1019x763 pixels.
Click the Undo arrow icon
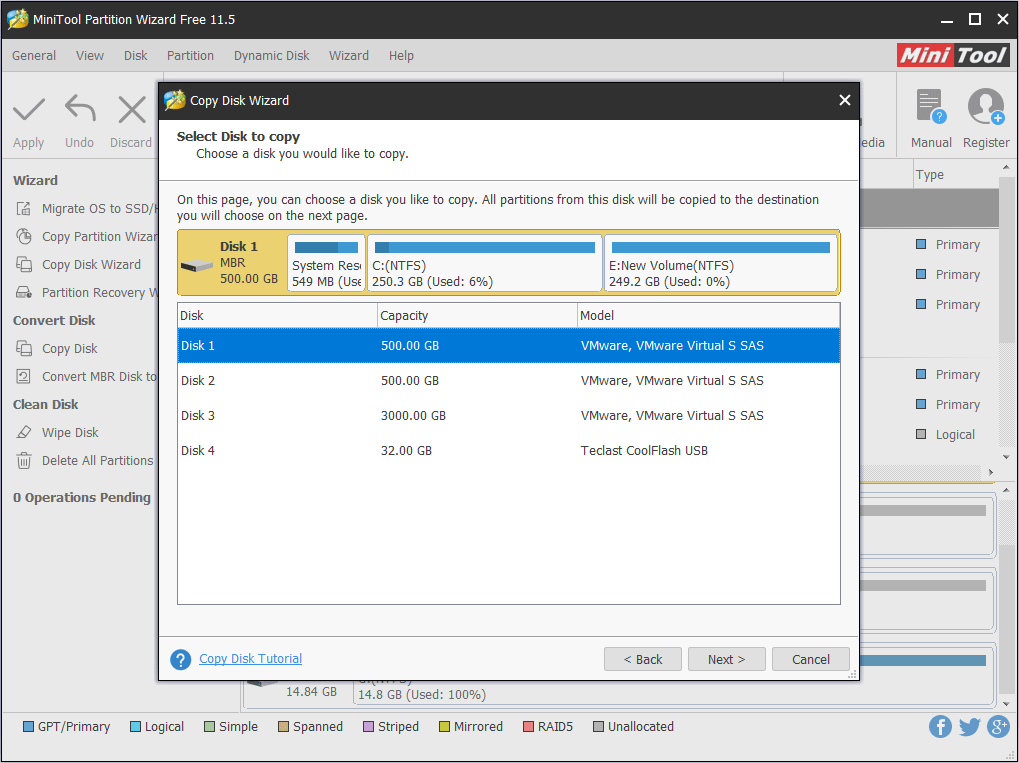tap(80, 109)
